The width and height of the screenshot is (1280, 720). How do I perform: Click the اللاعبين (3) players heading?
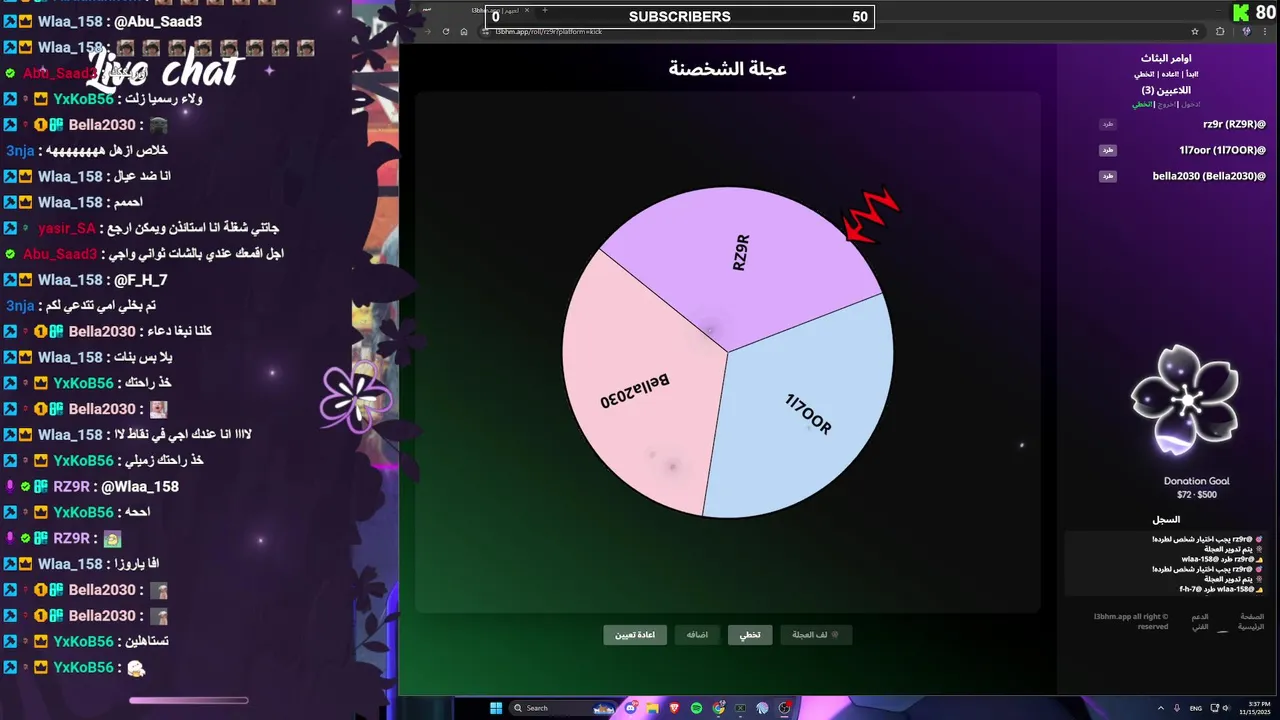[x=1166, y=90]
